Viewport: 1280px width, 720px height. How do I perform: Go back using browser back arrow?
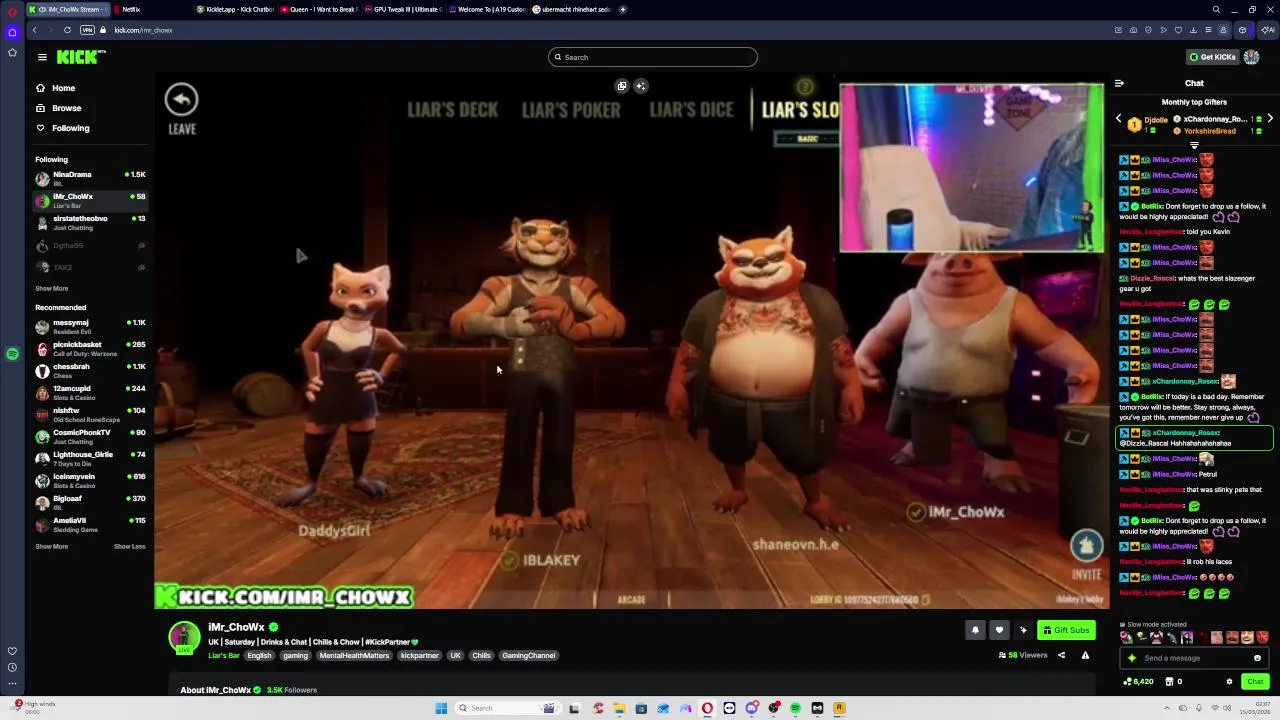34,30
